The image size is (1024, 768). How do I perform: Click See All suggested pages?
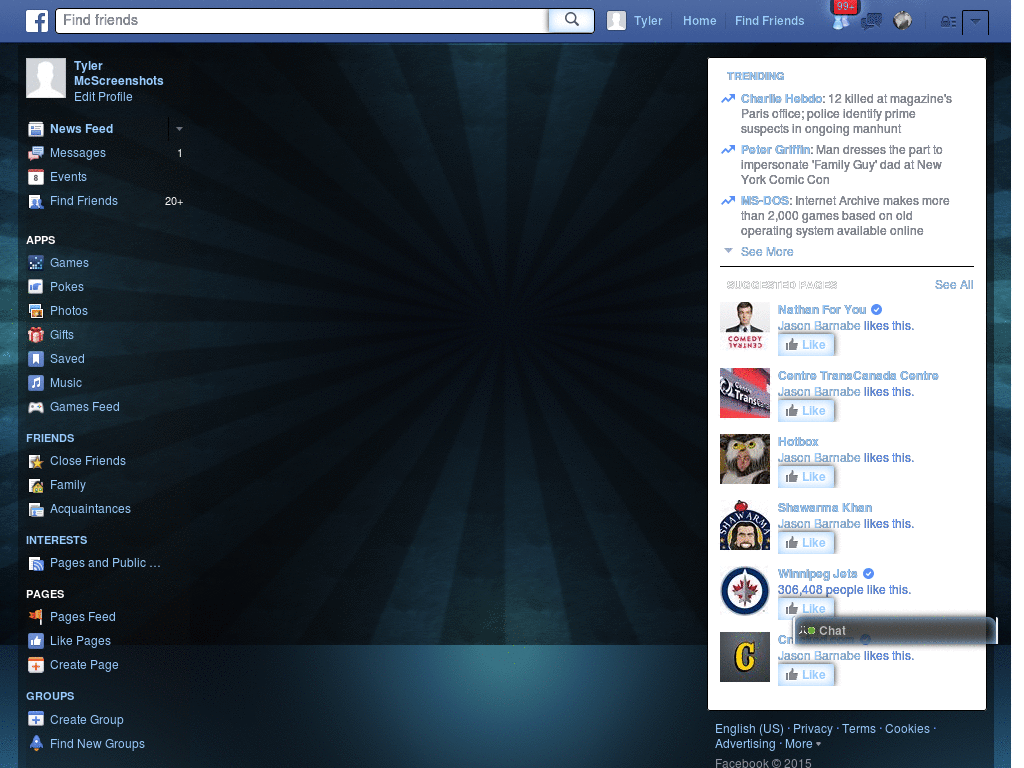pyautogui.click(x=953, y=285)
